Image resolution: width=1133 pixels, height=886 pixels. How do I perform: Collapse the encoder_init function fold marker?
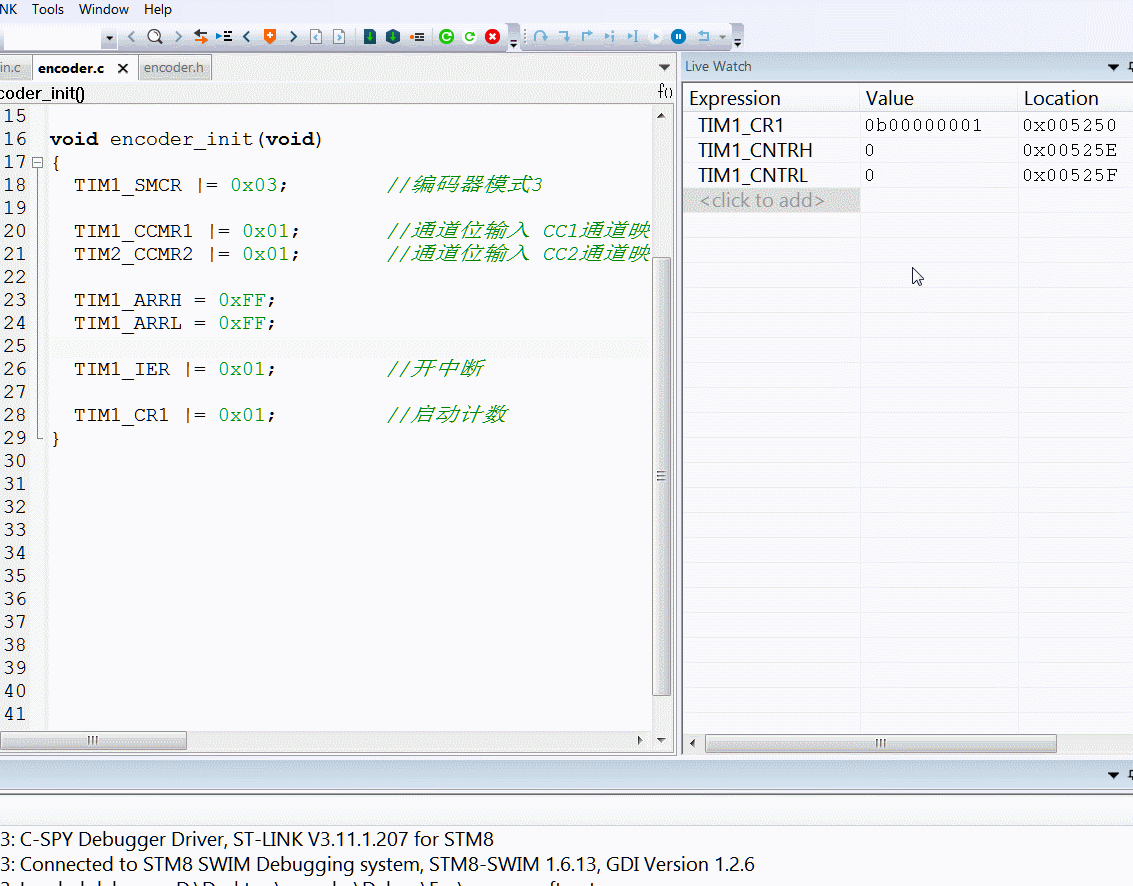click(x=37, y=162)
